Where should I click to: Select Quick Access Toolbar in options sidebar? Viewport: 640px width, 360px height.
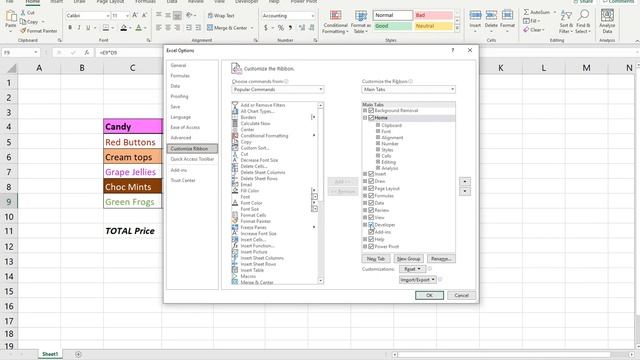192,159
